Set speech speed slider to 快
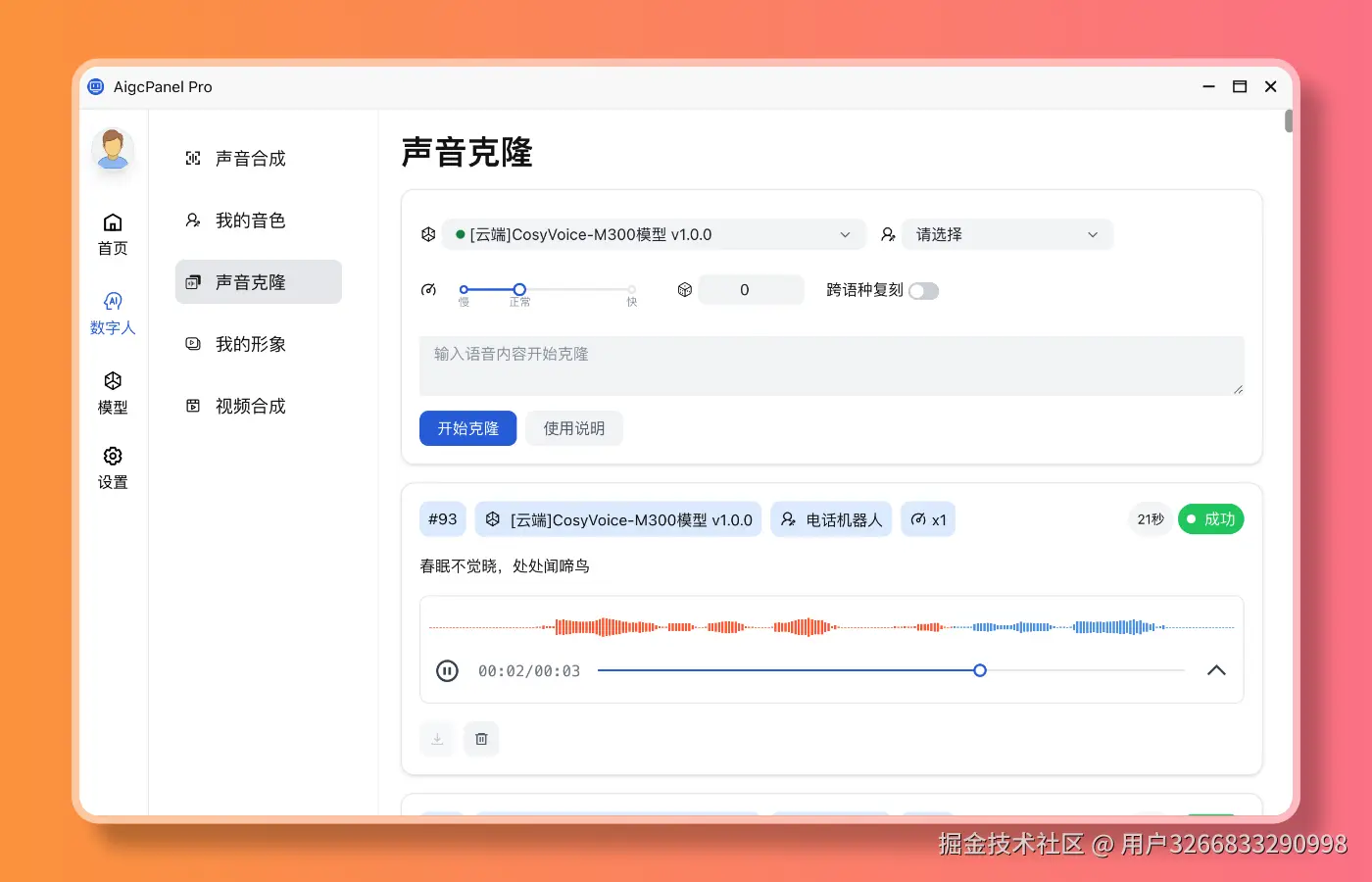The width and height of the screenshot is (1372, 882). 631,289
